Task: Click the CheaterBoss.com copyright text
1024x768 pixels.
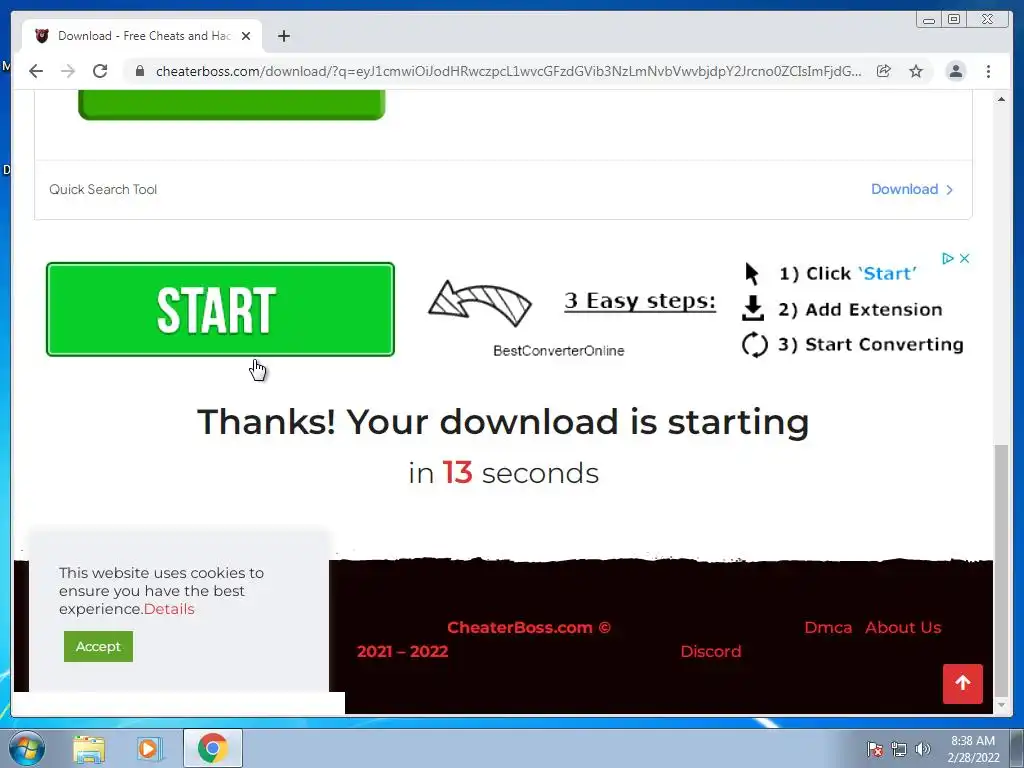Action: 529,628
